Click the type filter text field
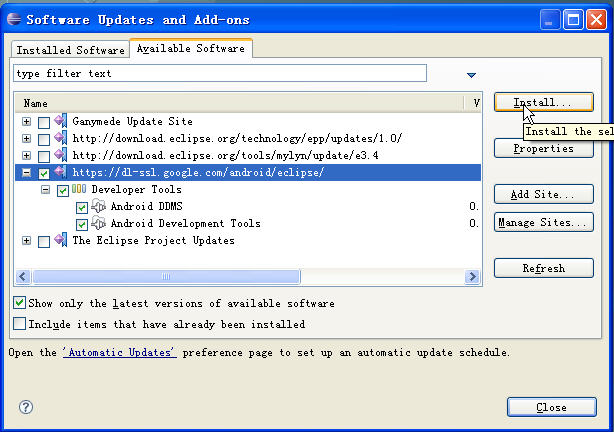 click(x=220, y=73)
